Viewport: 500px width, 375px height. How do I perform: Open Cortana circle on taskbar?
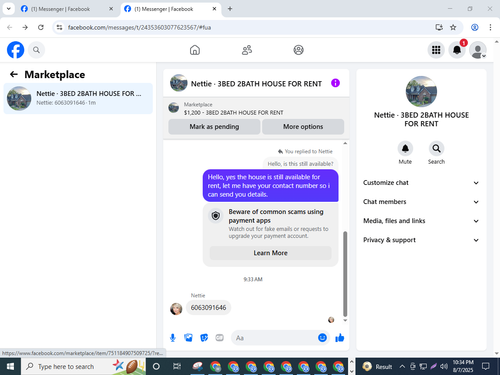pos(156,367)
